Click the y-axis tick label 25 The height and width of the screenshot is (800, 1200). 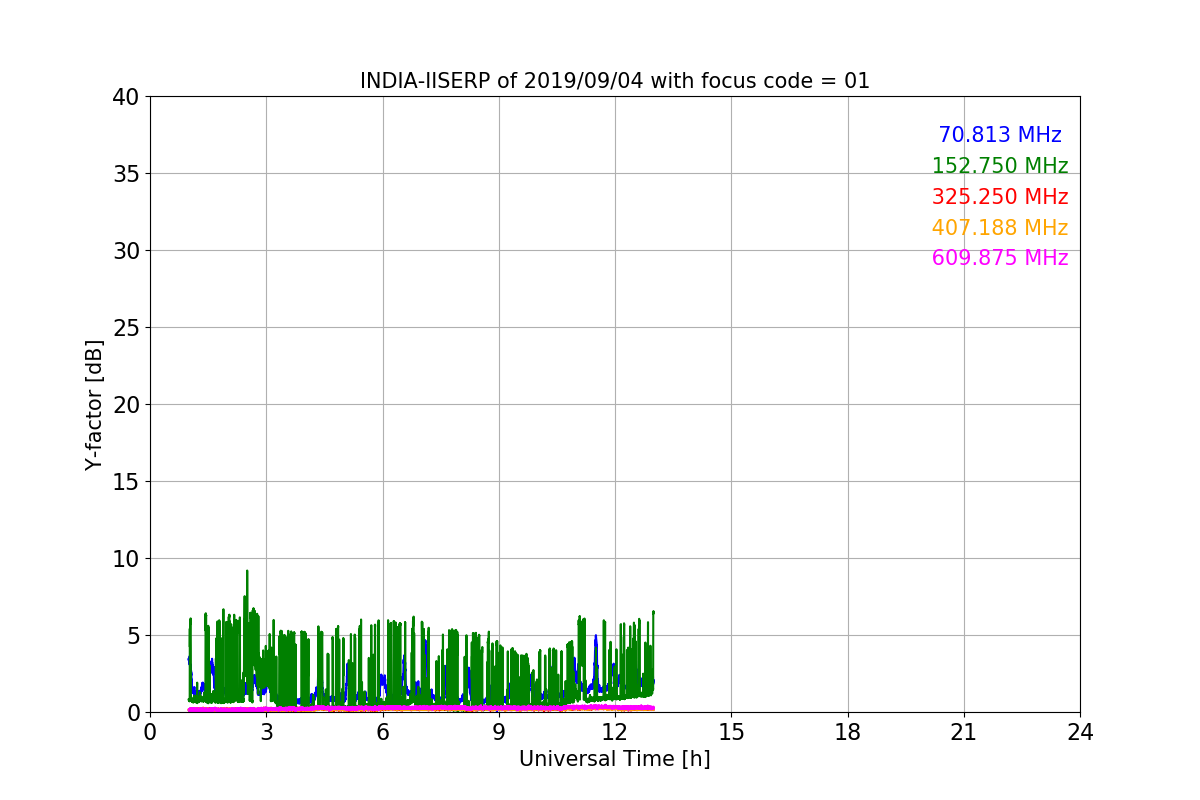click(126, 328)
